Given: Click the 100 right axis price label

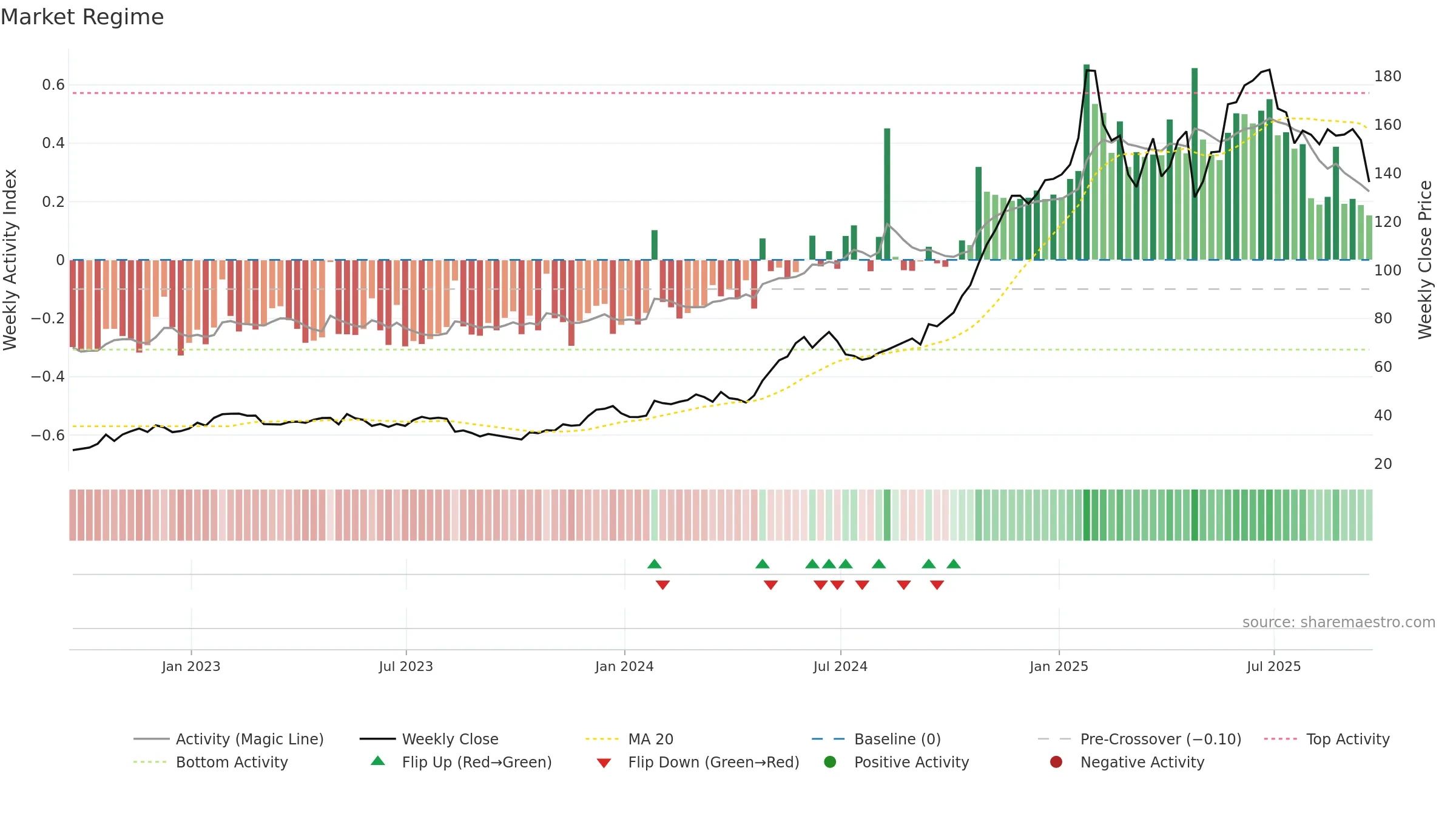Looking at the screenshot, I should 1388,270.
